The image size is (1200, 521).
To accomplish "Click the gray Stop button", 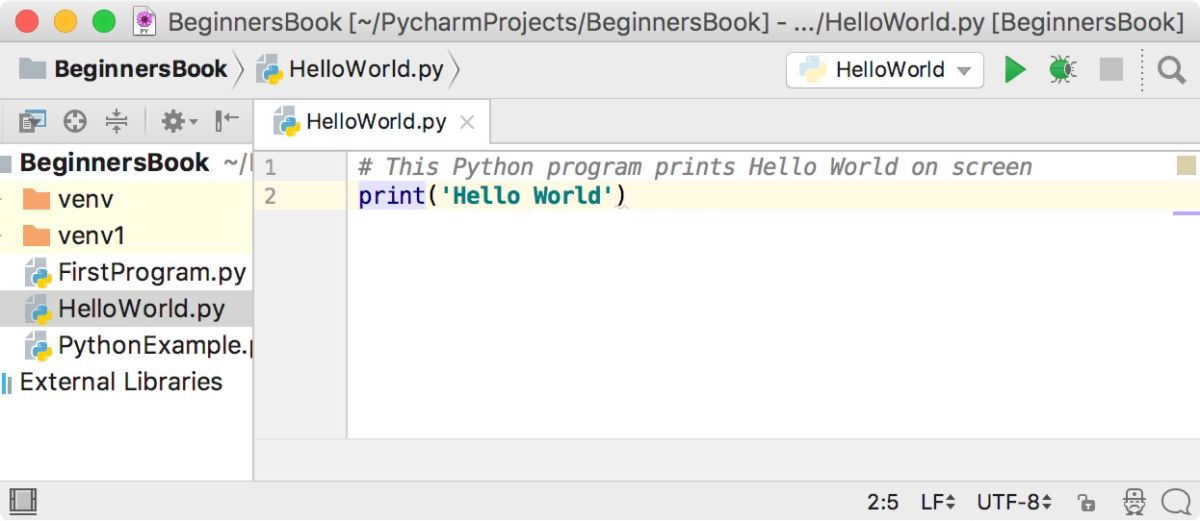I will pos(1111,70).
